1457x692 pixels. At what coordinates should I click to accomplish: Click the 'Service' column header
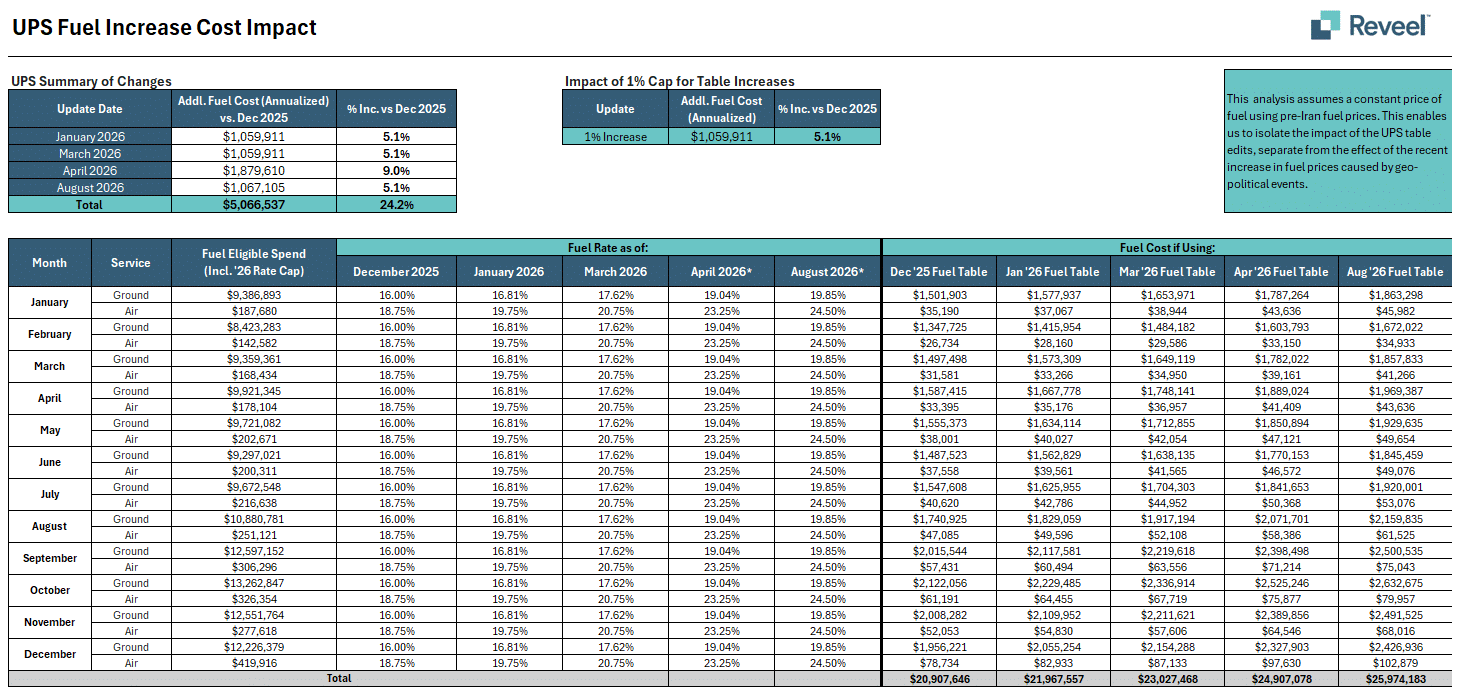click(131, 263)
